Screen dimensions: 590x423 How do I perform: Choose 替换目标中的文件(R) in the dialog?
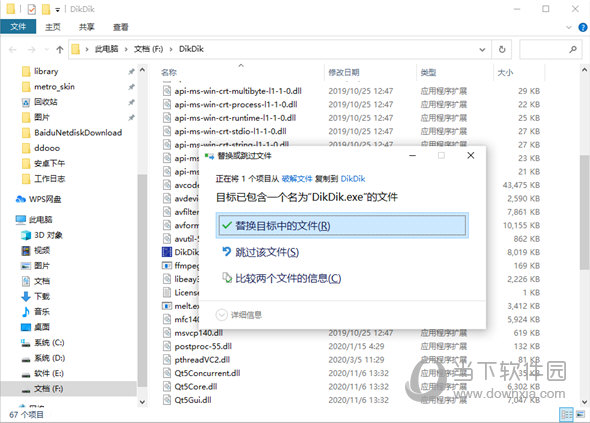point(342,226)
